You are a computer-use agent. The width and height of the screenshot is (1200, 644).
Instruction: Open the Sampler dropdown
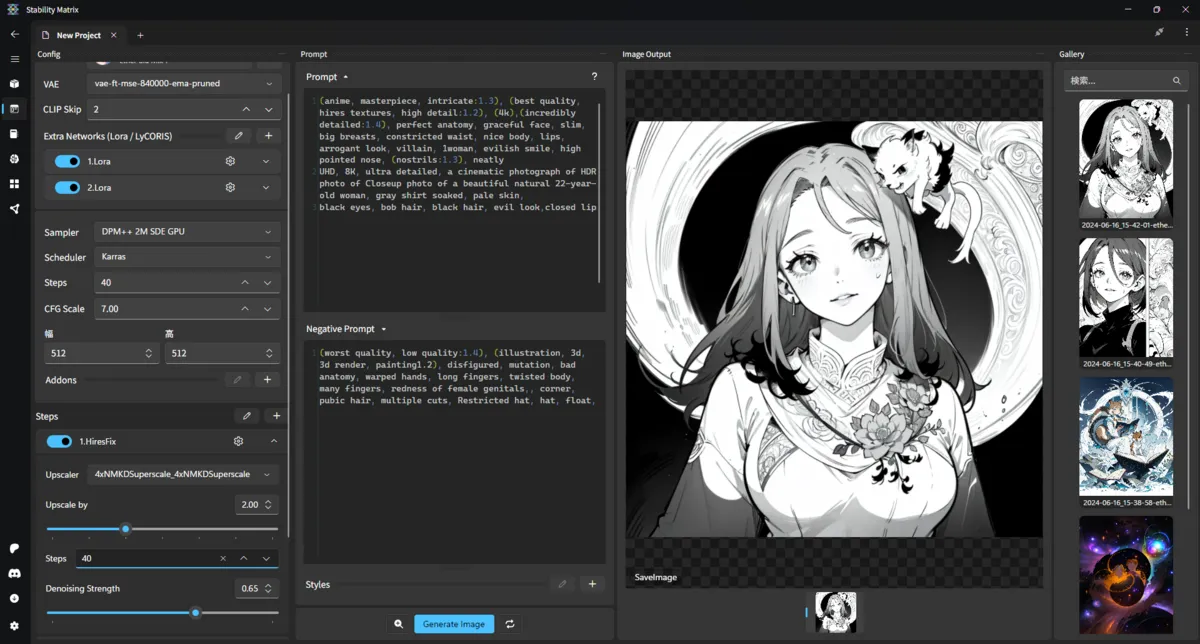(187, 232)
